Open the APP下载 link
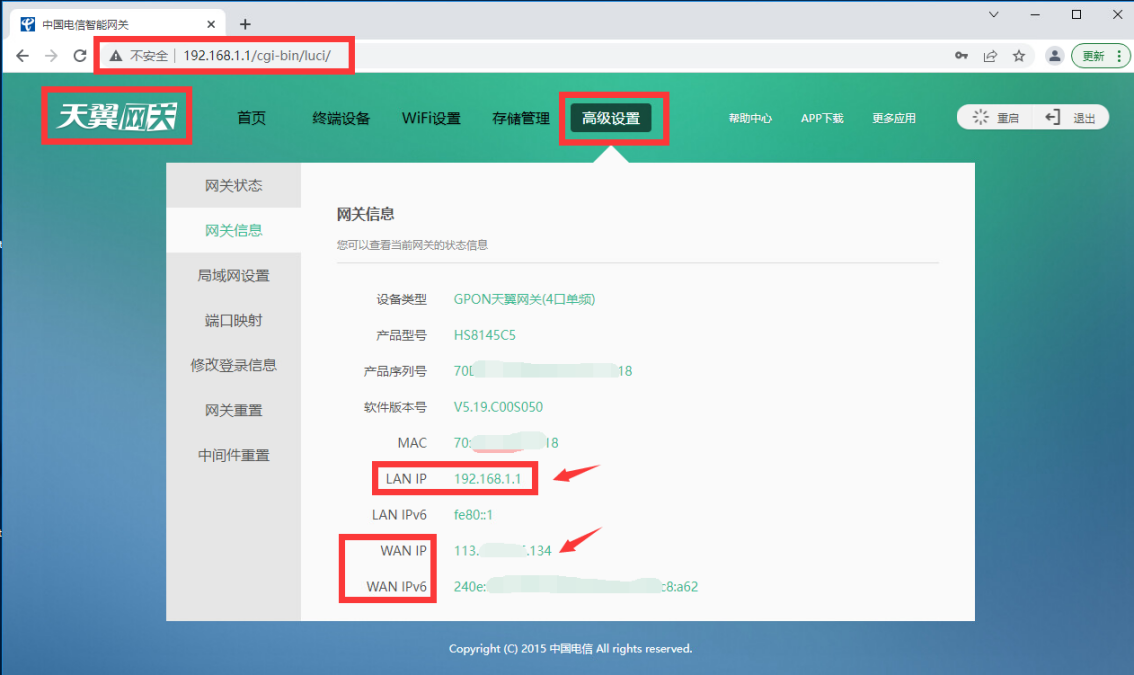The width and height of the screenshot is (1134, 675). click(822, 118)
